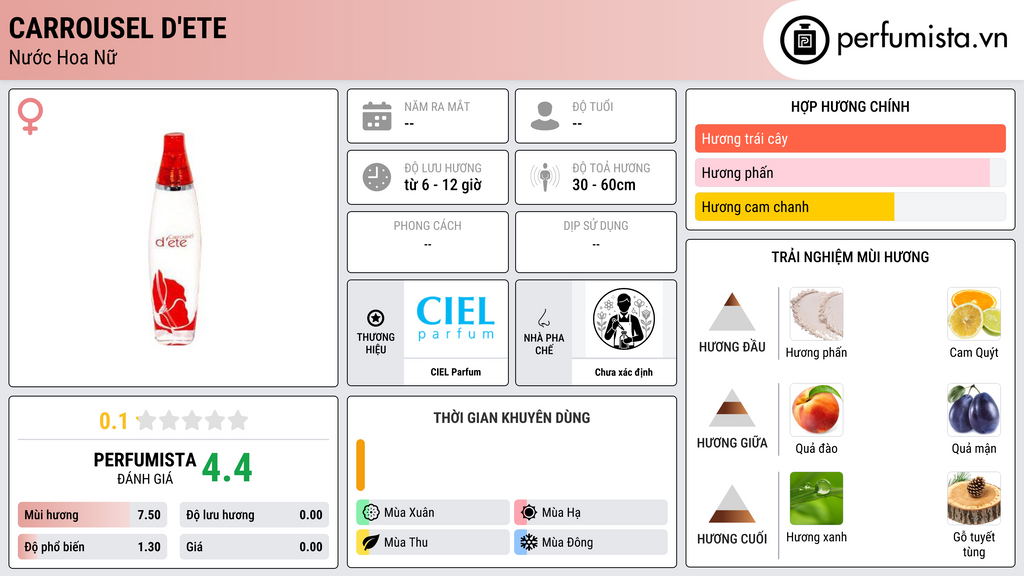Click the Hương cuối pyramid icon

(732, 504)
